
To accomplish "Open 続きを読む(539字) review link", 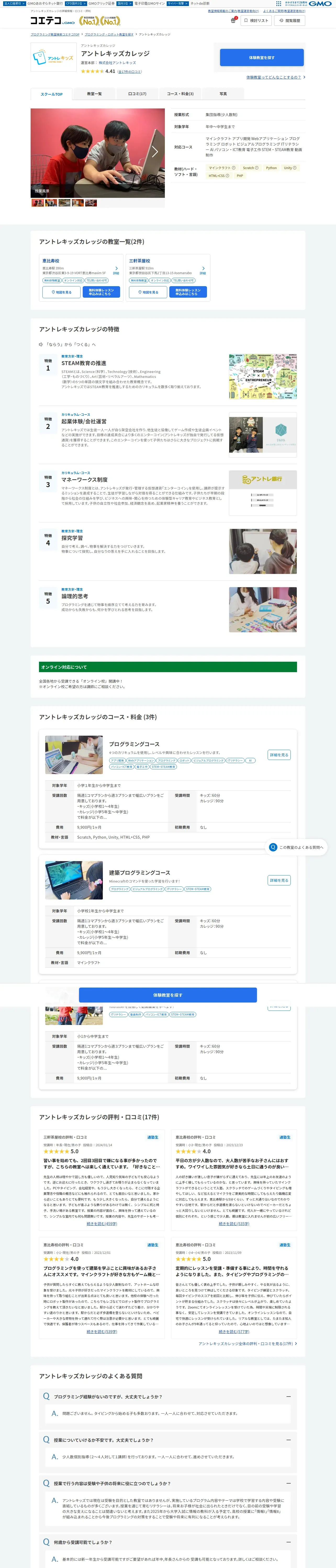I will (102, 1331).
